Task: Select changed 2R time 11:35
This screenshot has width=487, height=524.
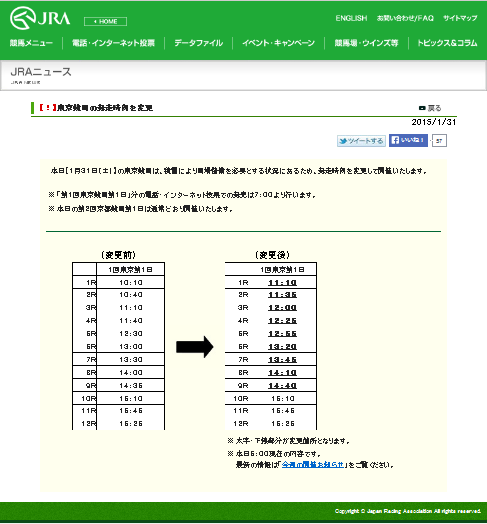Action: [282, 295]
